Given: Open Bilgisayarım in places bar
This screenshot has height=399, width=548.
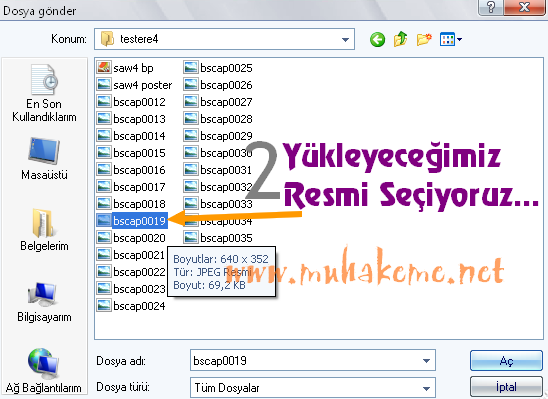Looking at the screenshot, I should tap(44, 302).
